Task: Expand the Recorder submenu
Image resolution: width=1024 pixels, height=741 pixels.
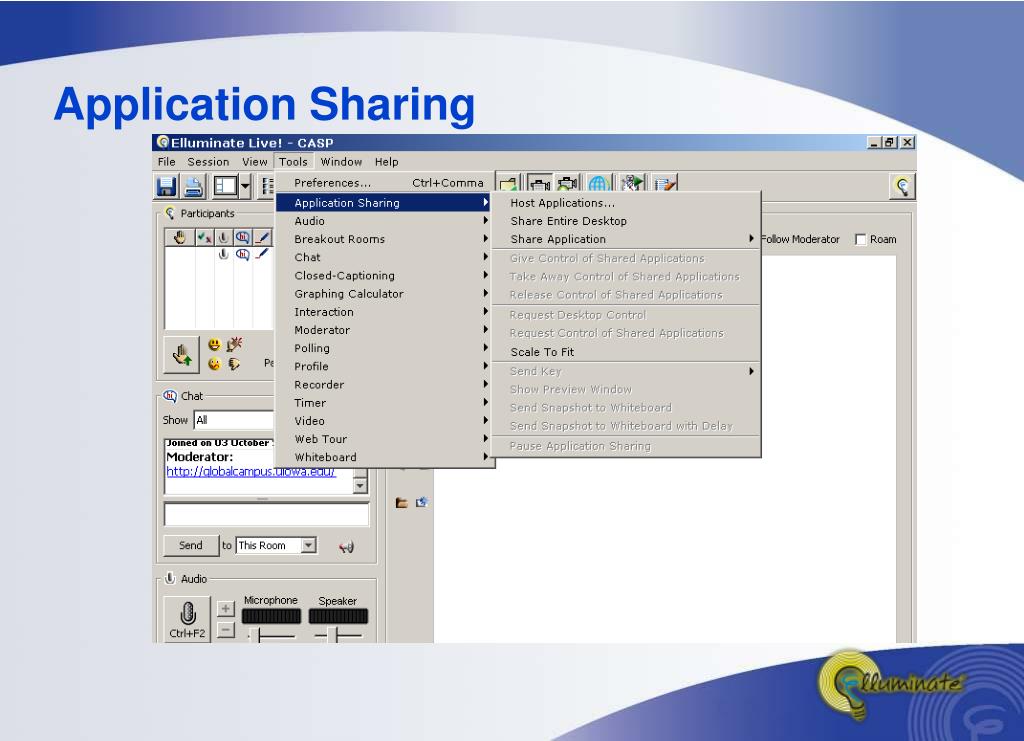Action: tap(385, 385)
